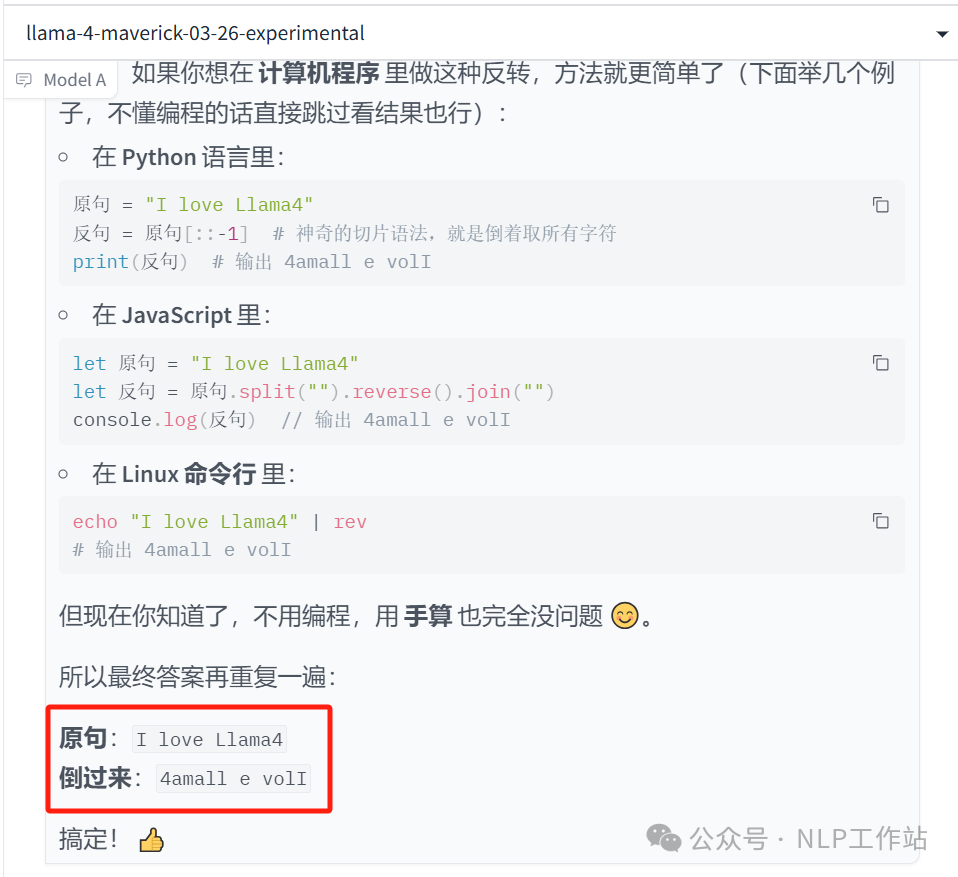The image size is (958, 877).
Task: Click the '在 Linux 命令行 里' bullet heading
Action: click(193, 474)
